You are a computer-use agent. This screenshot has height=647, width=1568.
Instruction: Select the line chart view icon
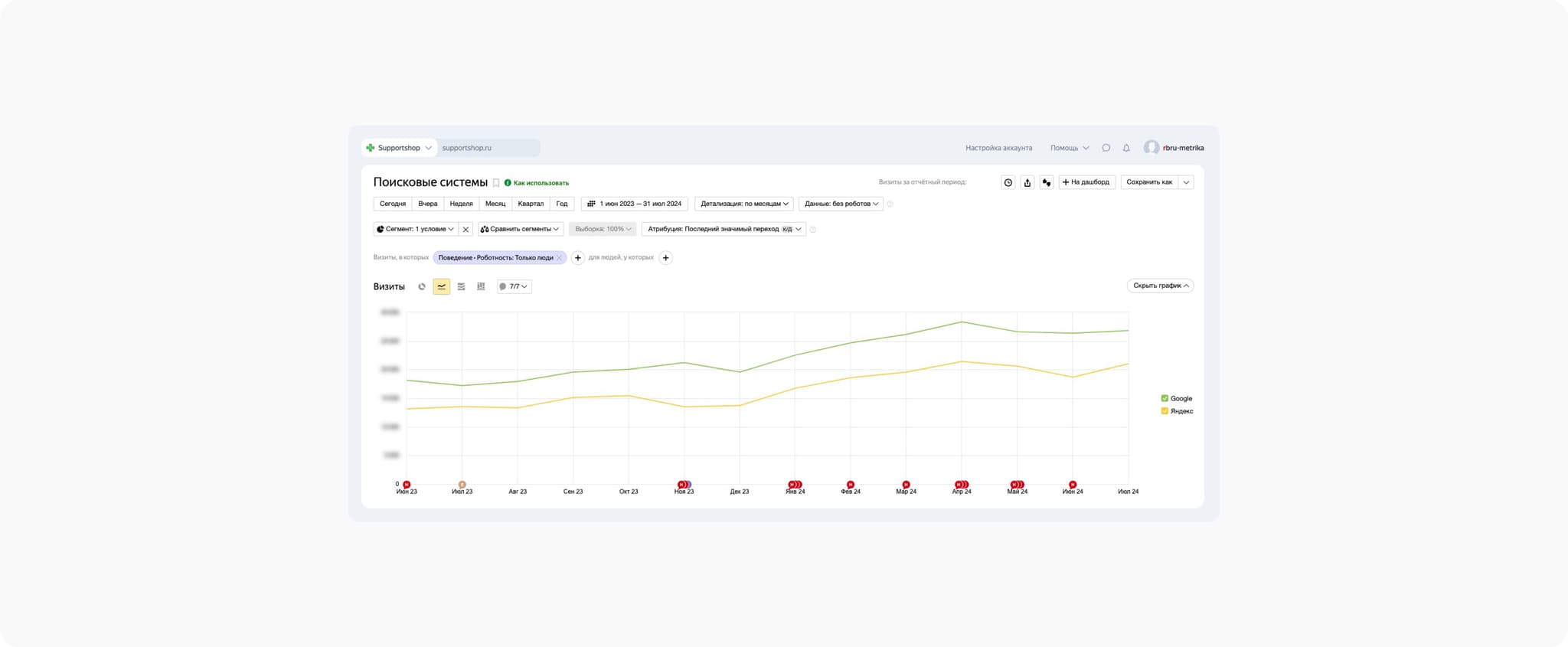442,286
